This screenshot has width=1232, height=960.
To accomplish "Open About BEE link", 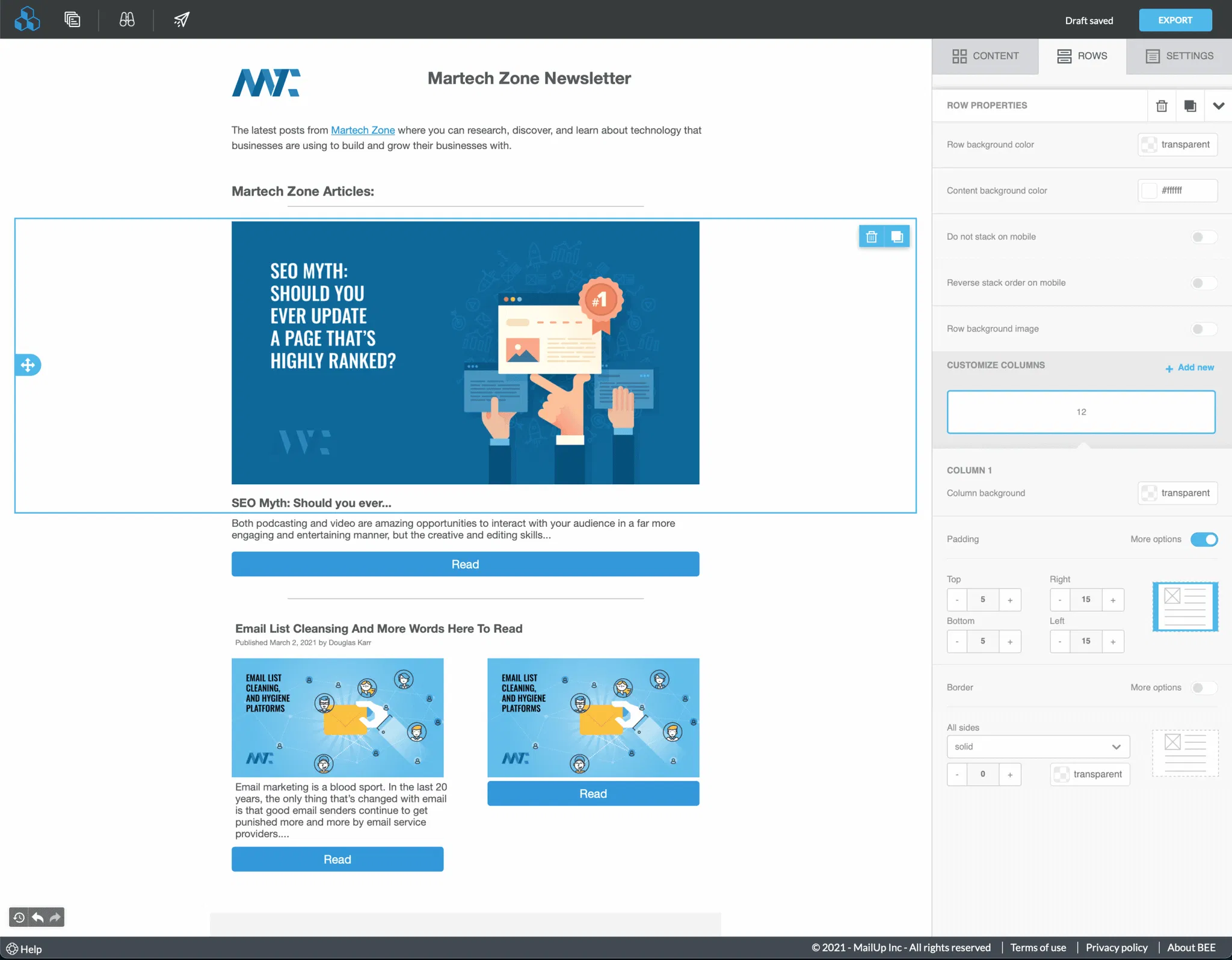I will pyautogui.click(x=1191, y=947).
